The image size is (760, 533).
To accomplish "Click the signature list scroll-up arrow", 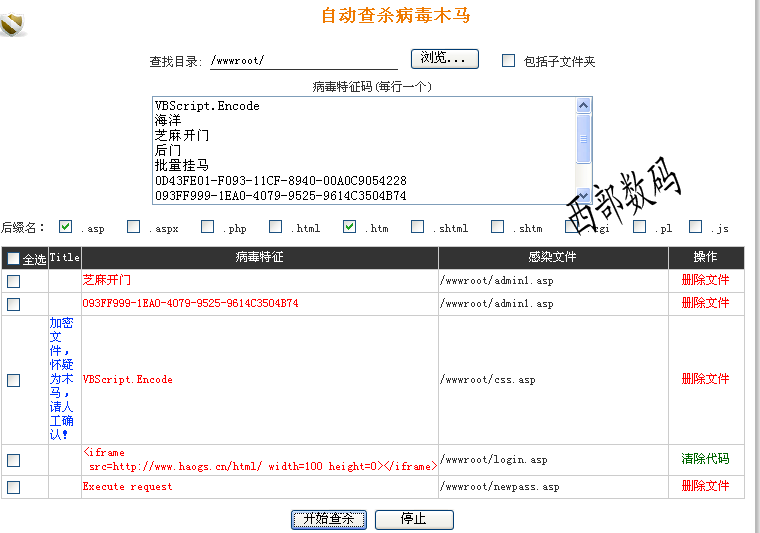I will (584, 105).
